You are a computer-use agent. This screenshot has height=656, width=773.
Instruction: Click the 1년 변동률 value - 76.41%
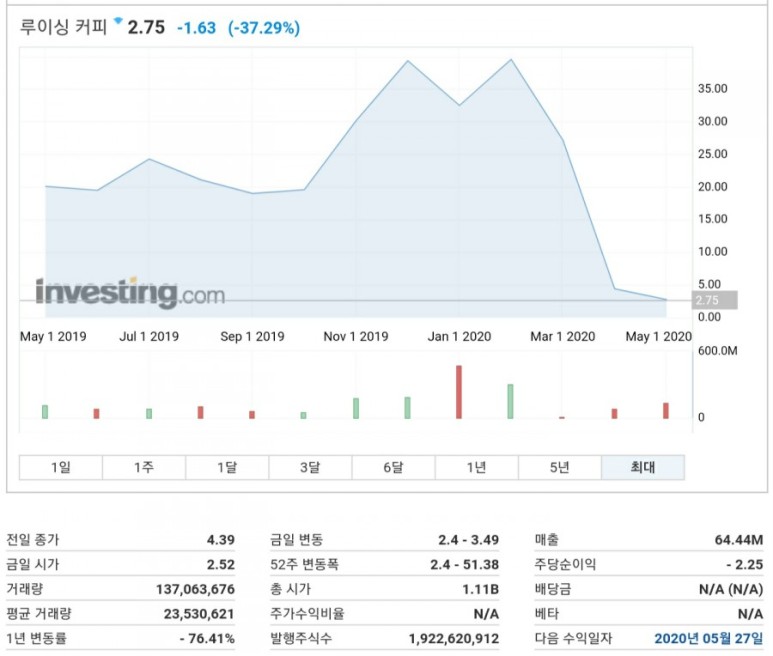(x=207, y=638)
